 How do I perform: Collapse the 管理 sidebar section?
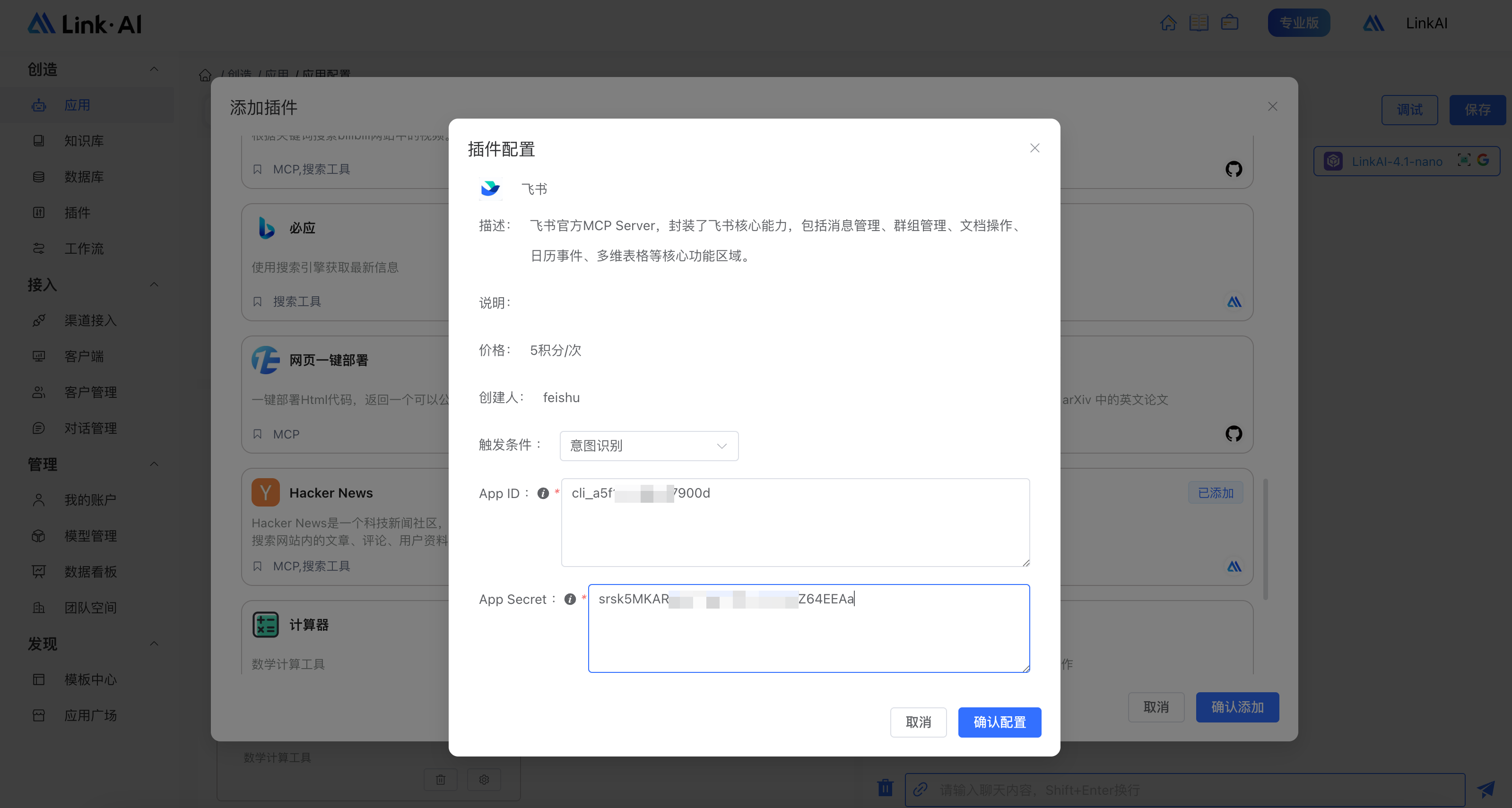pos(154,464)
